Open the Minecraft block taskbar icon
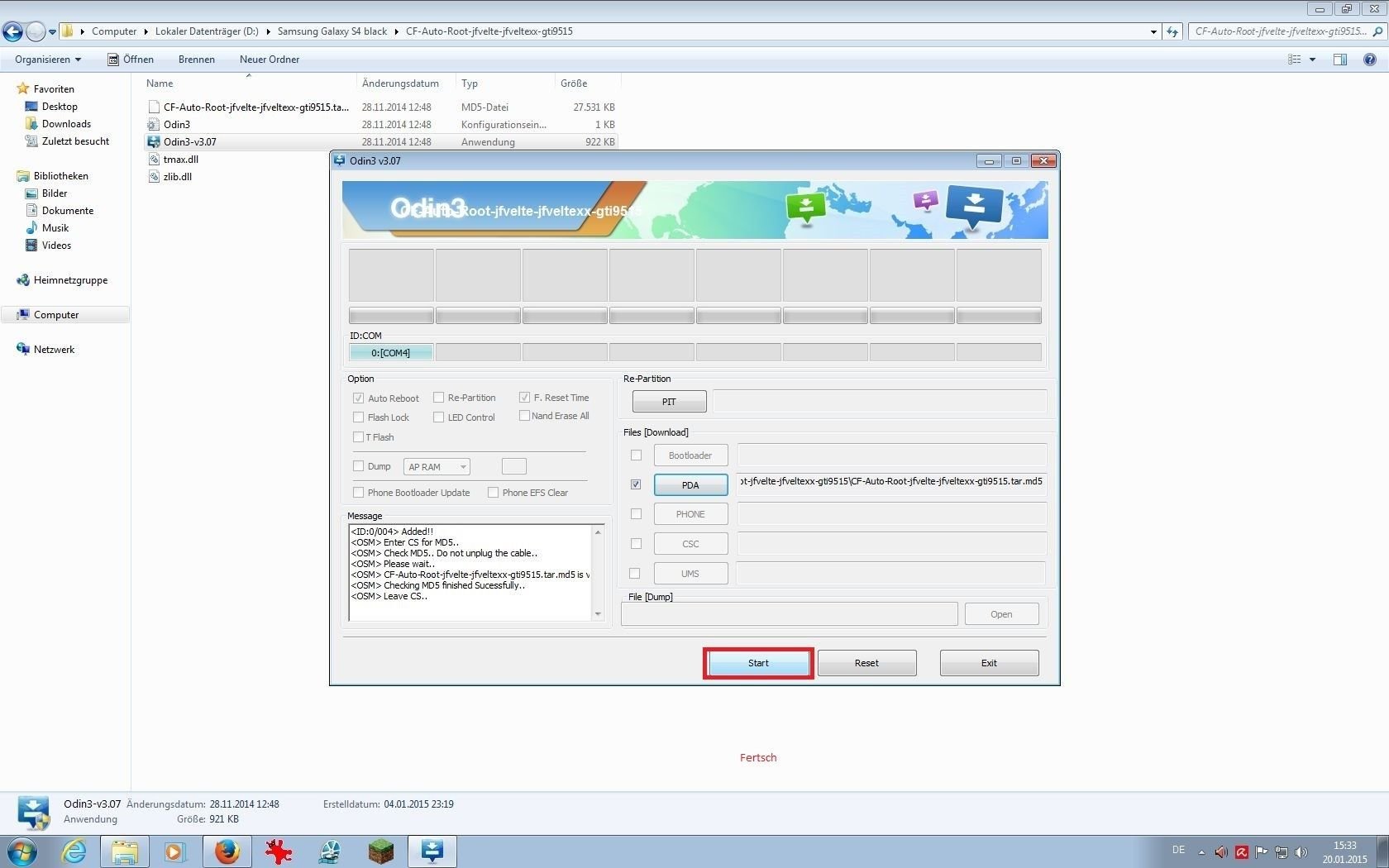The height and width of the screenshot is (868, 1389). [x=381, y=851]
